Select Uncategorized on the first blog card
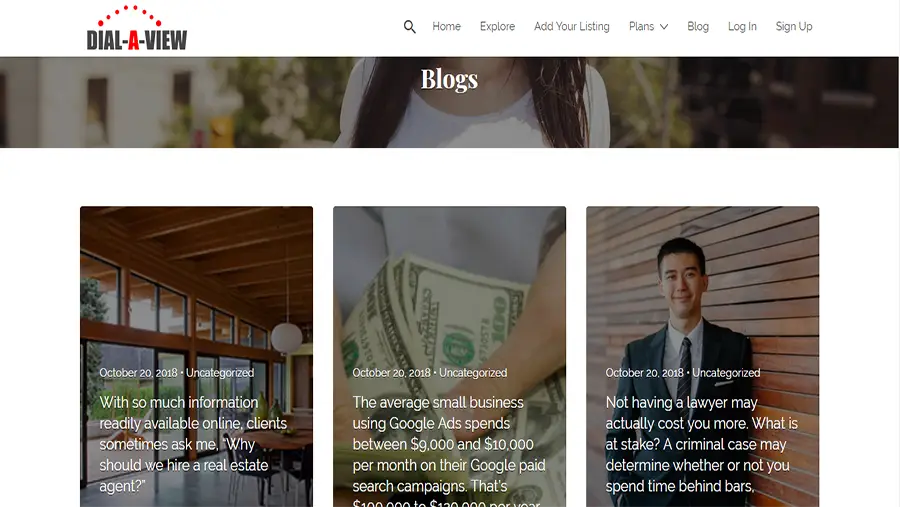 point(220,373)
